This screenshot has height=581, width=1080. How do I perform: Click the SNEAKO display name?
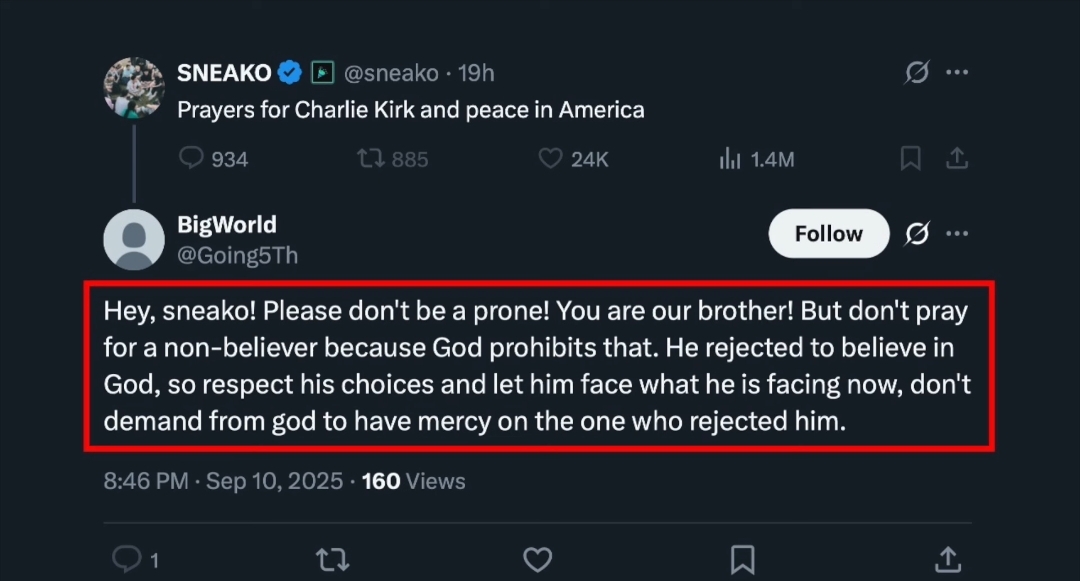224,73
